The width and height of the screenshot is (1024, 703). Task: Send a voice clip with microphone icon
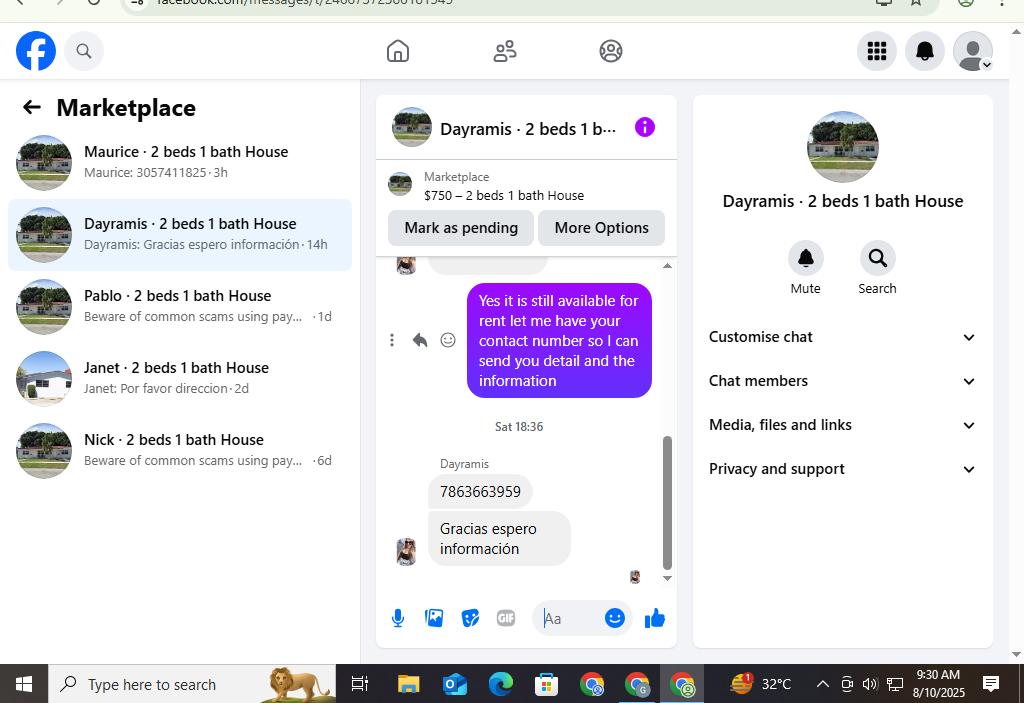tap(398, 618)
